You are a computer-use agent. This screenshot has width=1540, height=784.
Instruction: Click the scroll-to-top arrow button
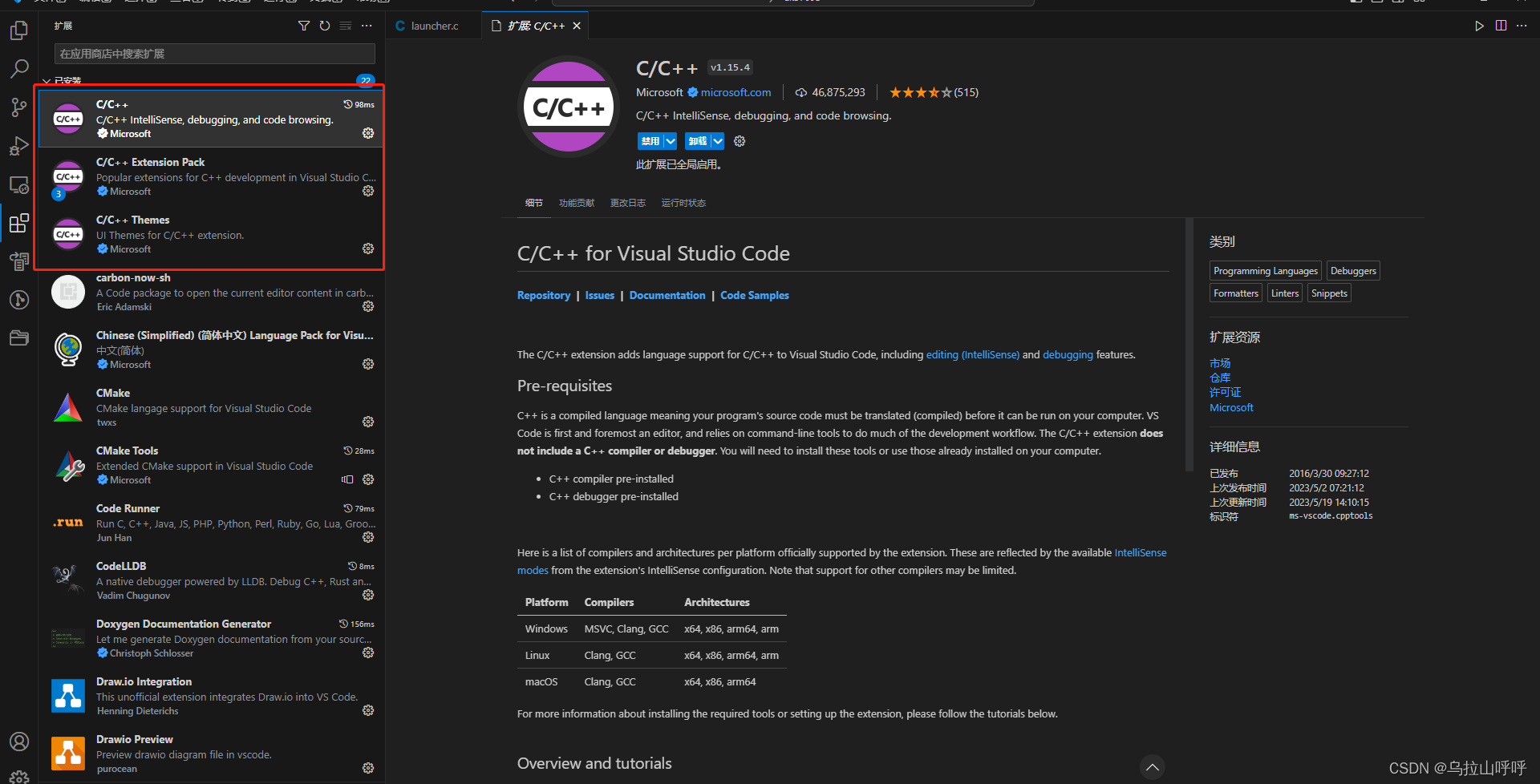(1152, 767)
